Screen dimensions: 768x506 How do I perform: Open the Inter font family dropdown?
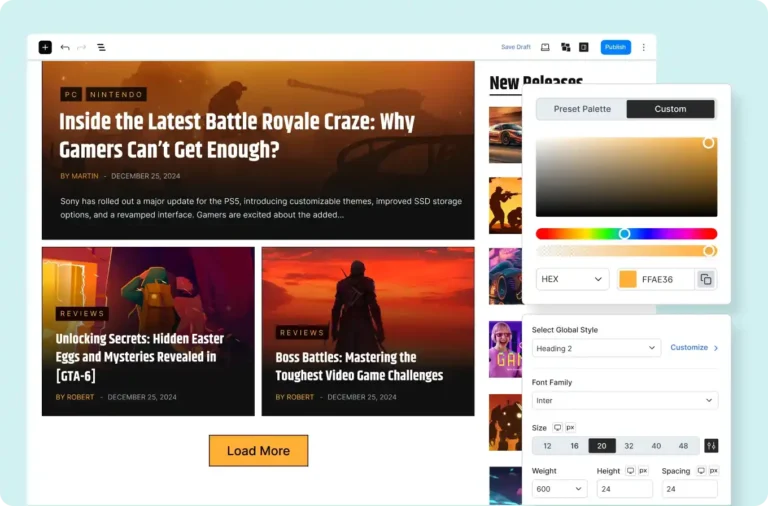[x=625, y=400]
